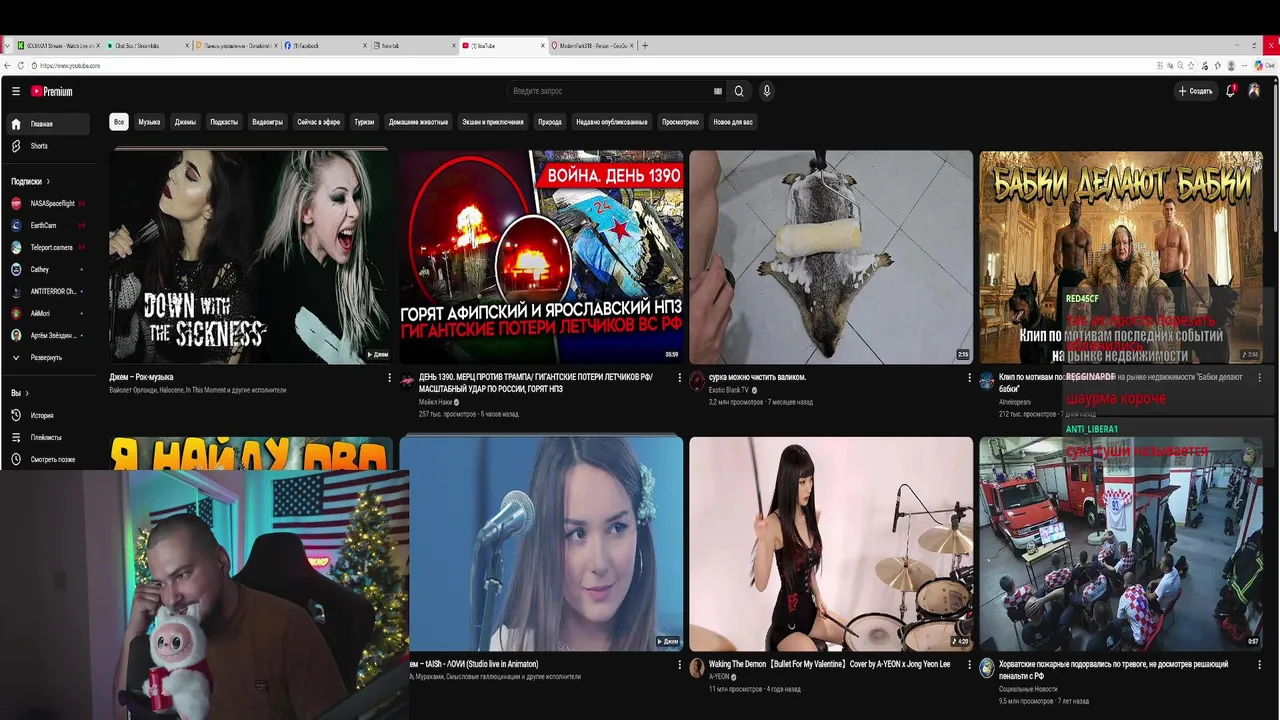Click the browser address bar URL
The height and width of the screenshot is (720, 1280).
point(70,65)
